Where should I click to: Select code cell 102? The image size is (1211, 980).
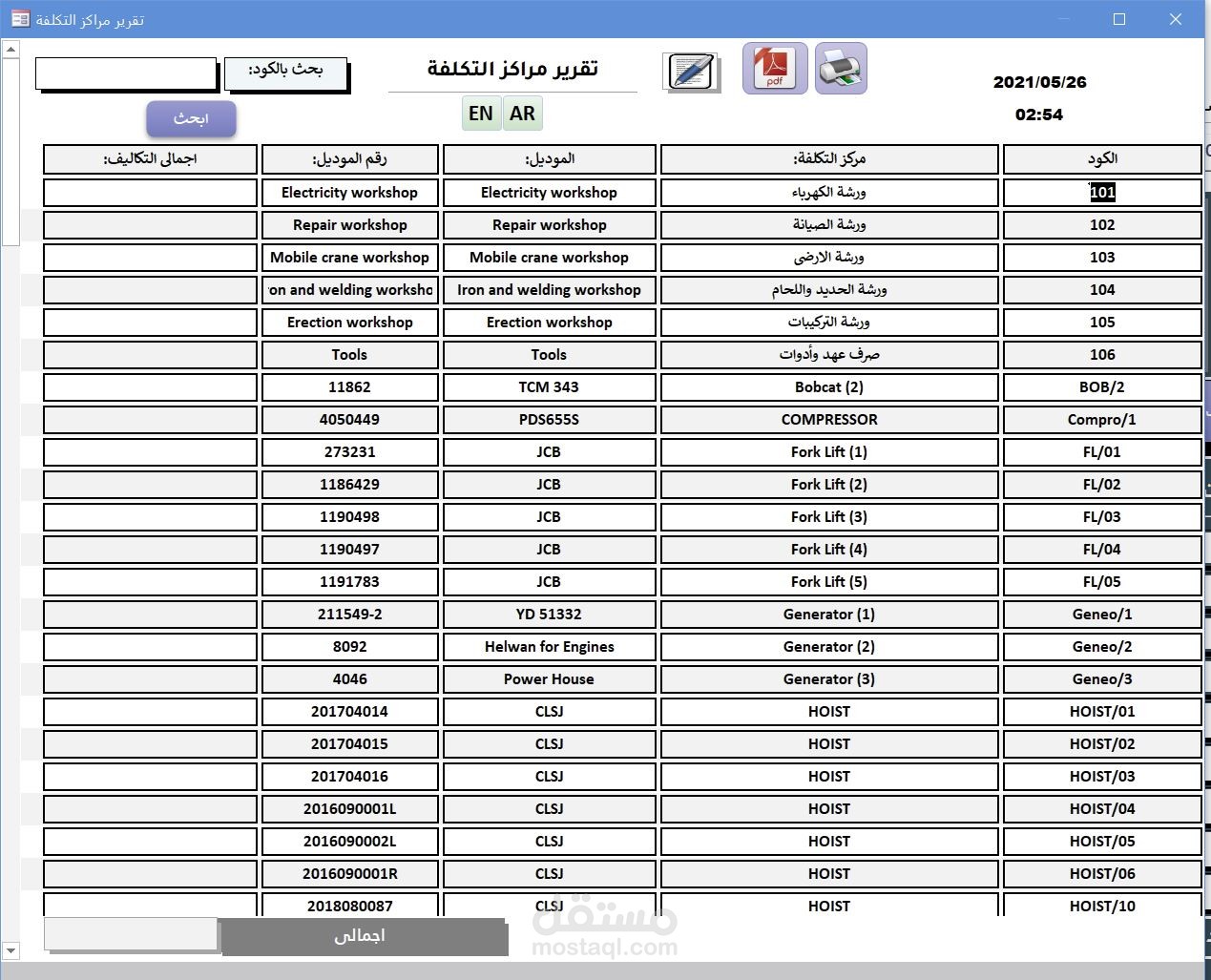1102,224
